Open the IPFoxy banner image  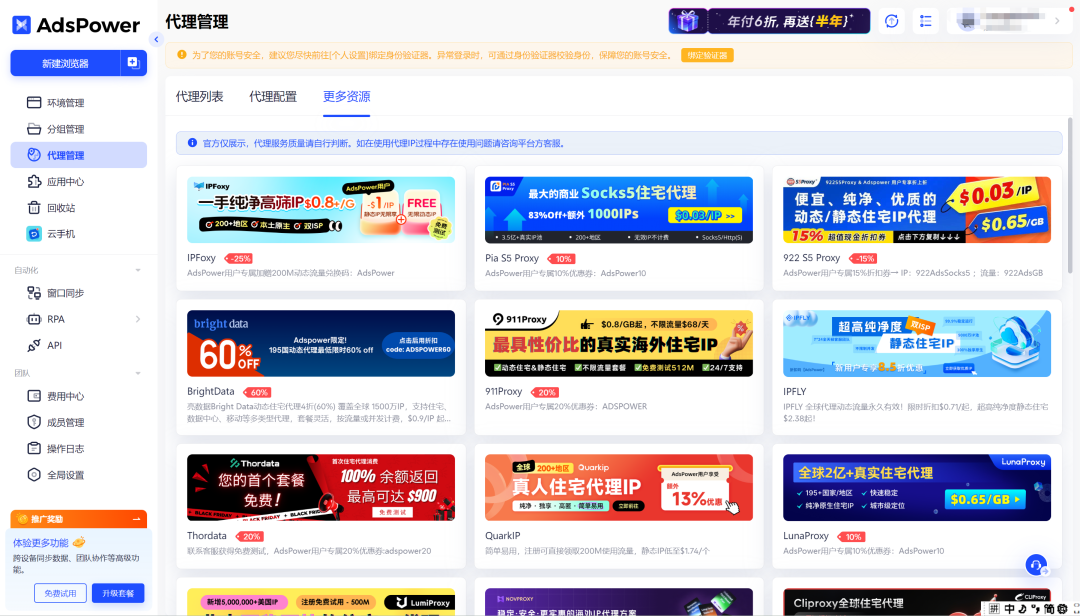point(321,209)
